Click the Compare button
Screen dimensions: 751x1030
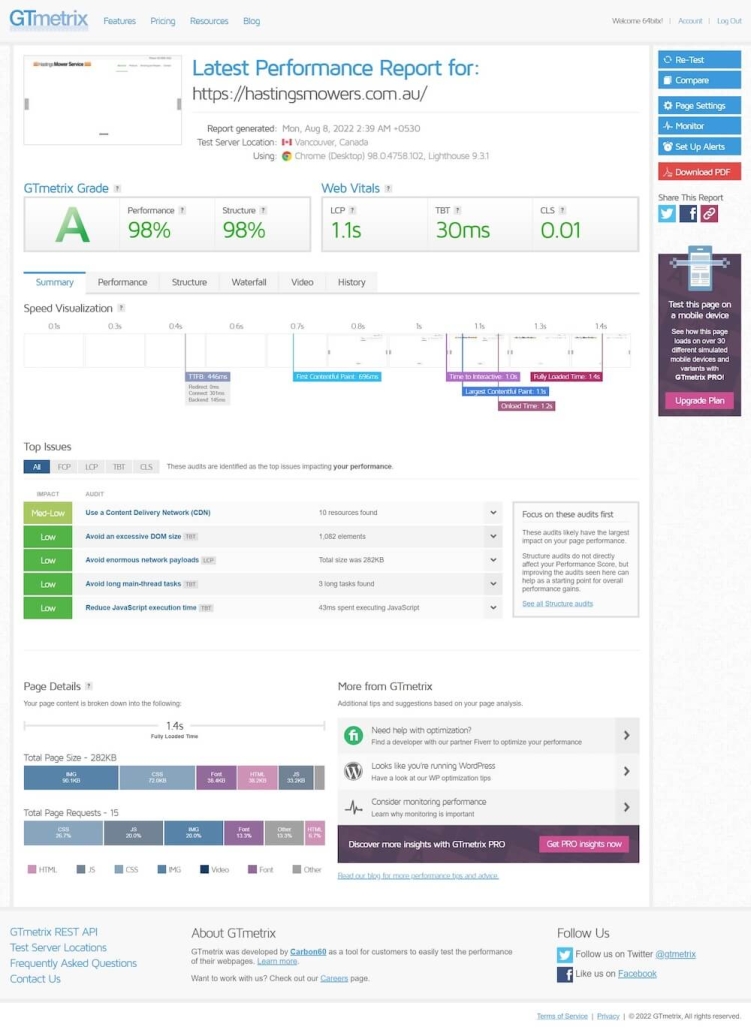[x=700, y=80]
